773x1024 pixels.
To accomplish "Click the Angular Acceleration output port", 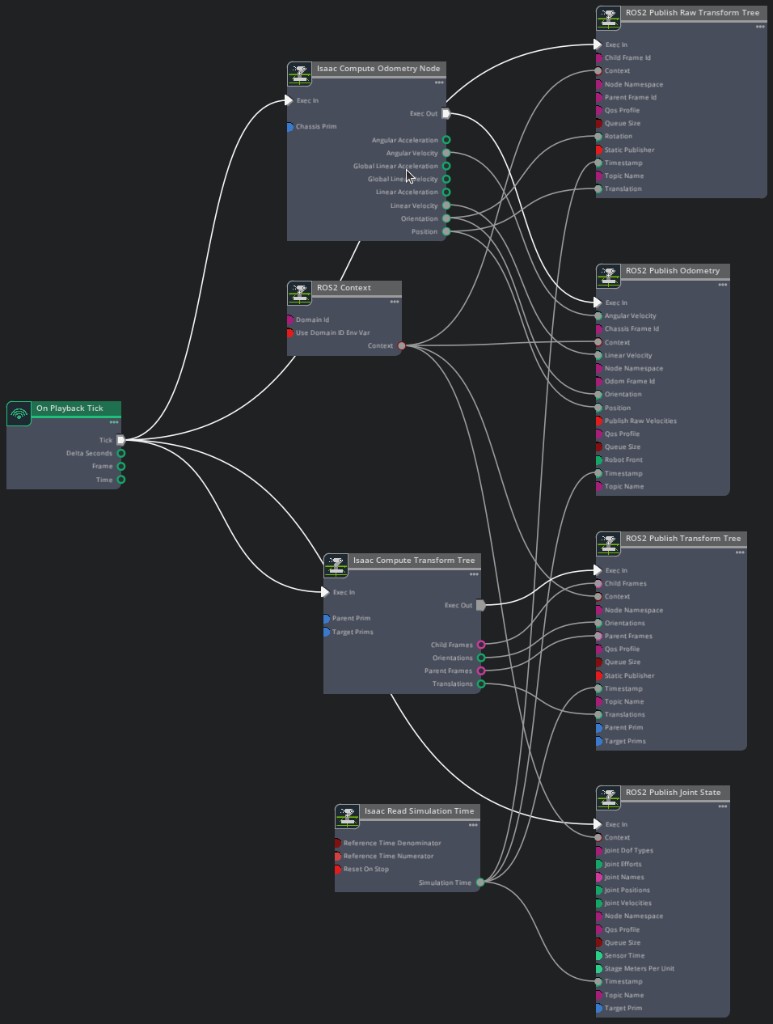I will click(446, 140).
